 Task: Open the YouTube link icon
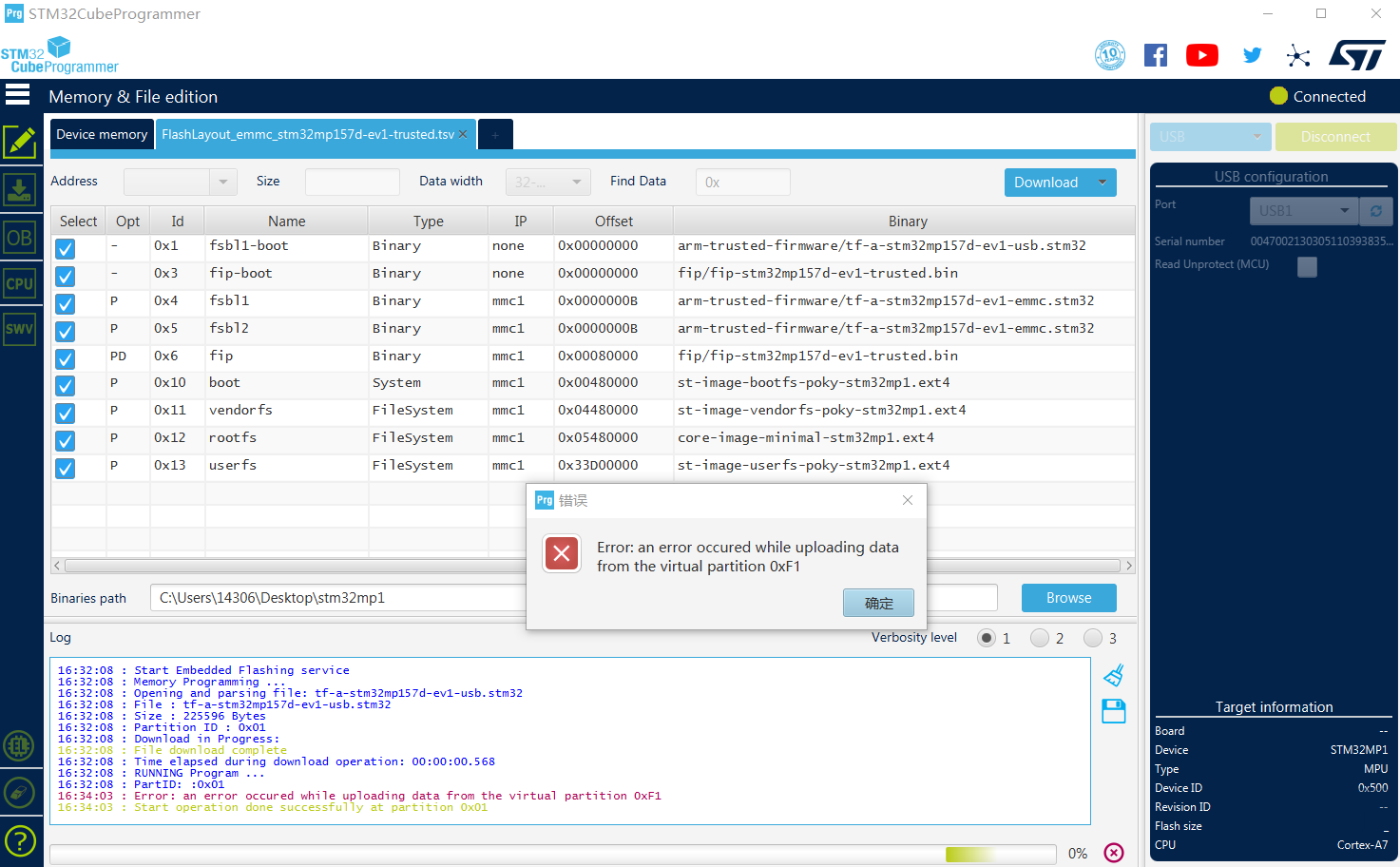coord(1202,56)
